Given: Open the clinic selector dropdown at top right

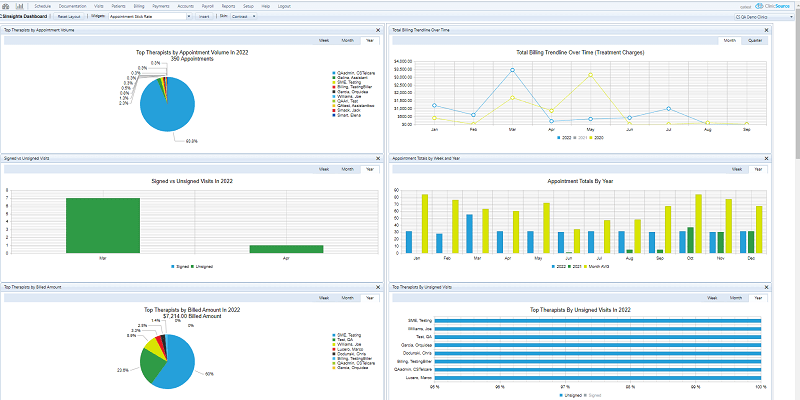Looking at the screenshot, I should [x=791, y=17].
